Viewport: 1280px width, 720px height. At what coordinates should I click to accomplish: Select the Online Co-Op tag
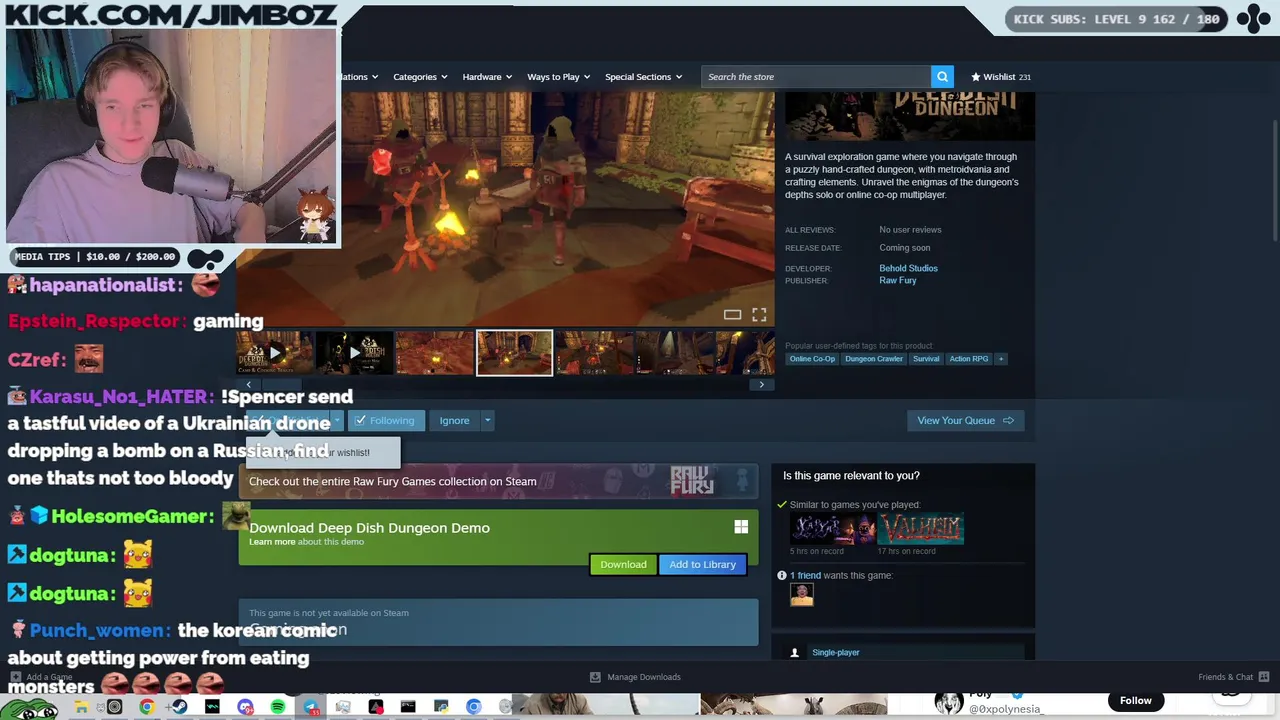[x=812, y=359]
